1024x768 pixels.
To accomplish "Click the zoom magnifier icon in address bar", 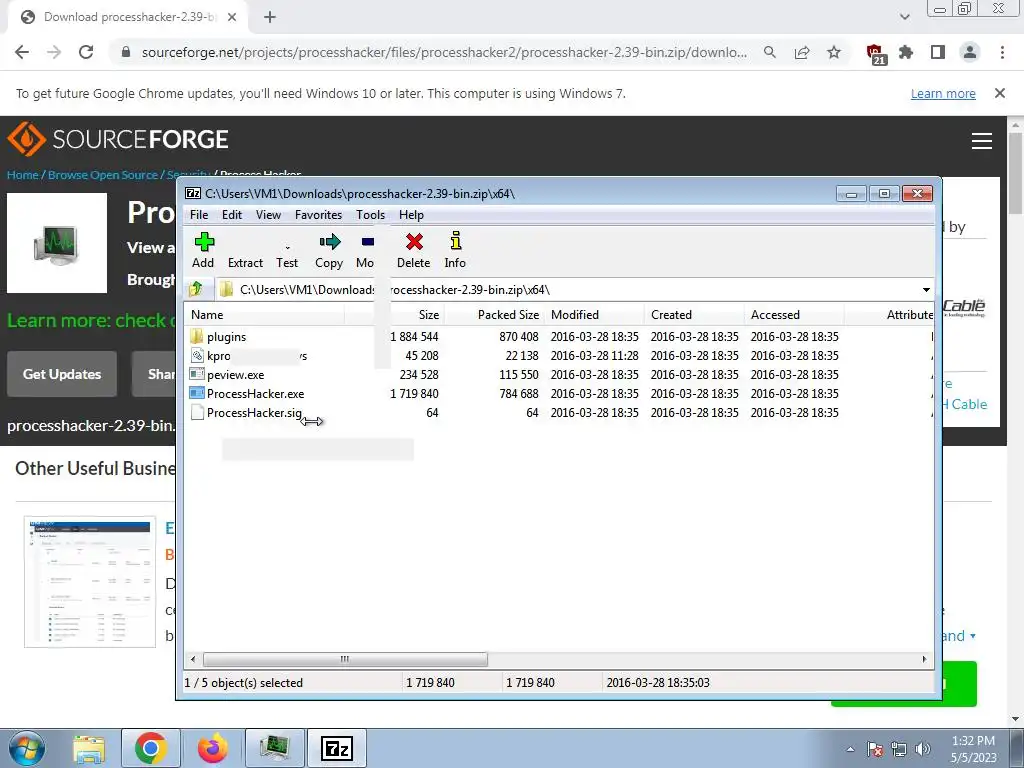I will [x=770, y=52].
